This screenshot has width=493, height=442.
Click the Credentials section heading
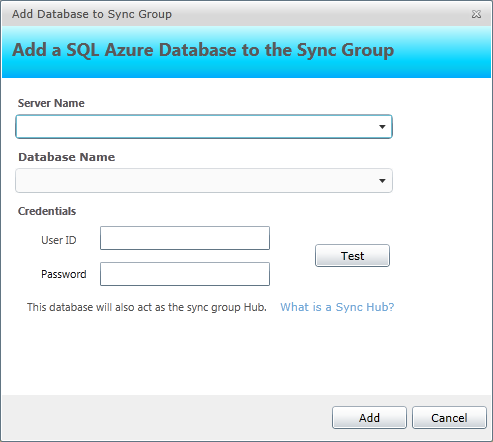(x=47, y=211)
